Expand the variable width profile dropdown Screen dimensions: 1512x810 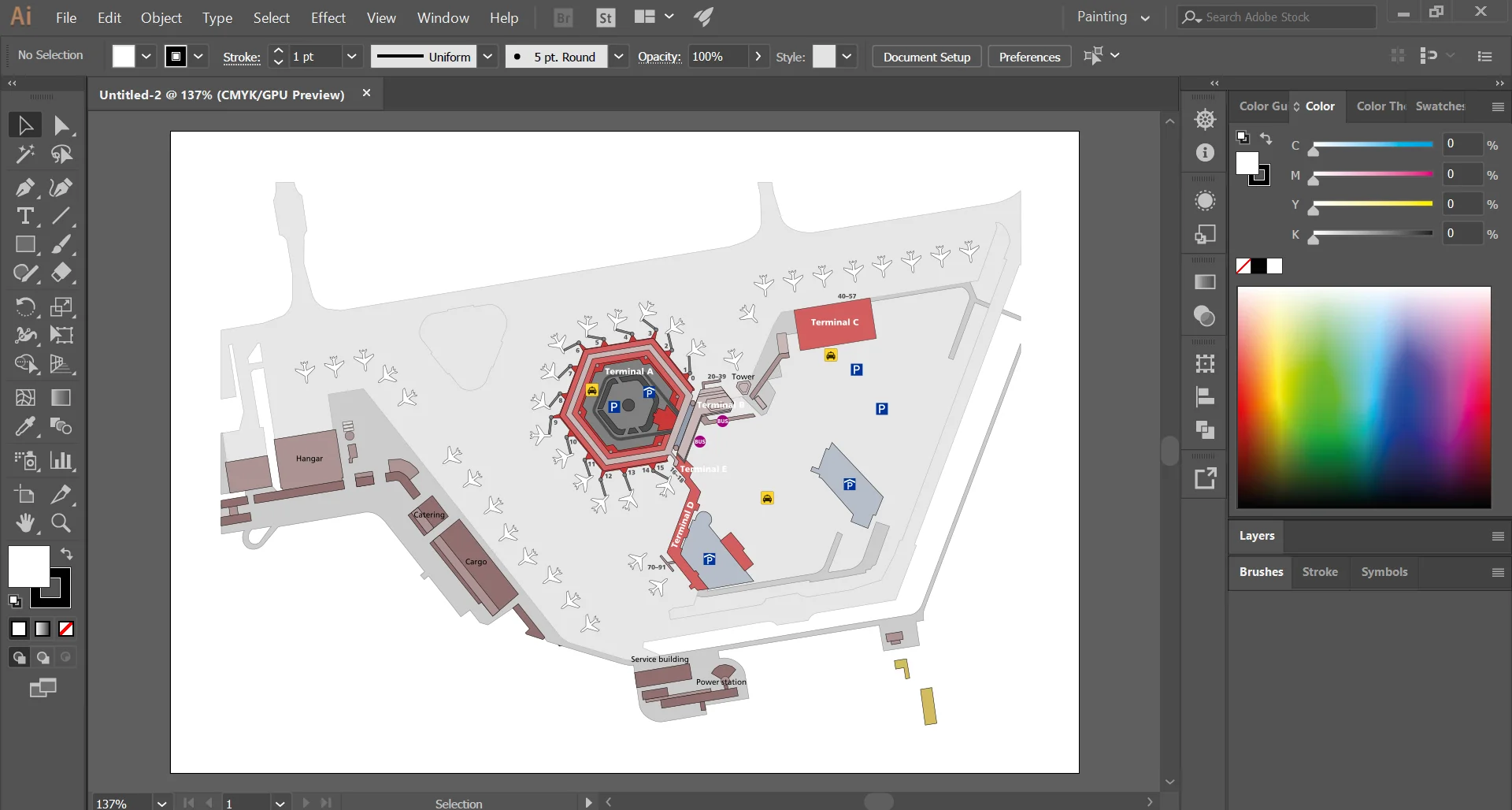click(488, 56)
